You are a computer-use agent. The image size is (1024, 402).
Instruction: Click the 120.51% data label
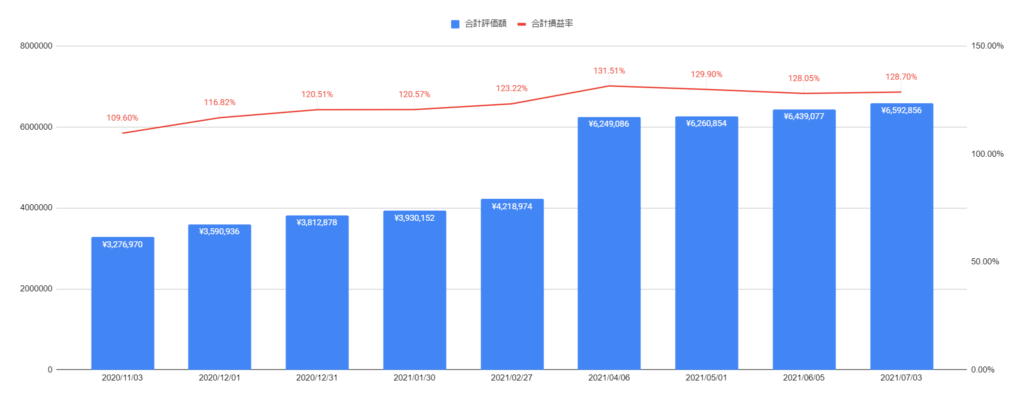pos(317,95)
